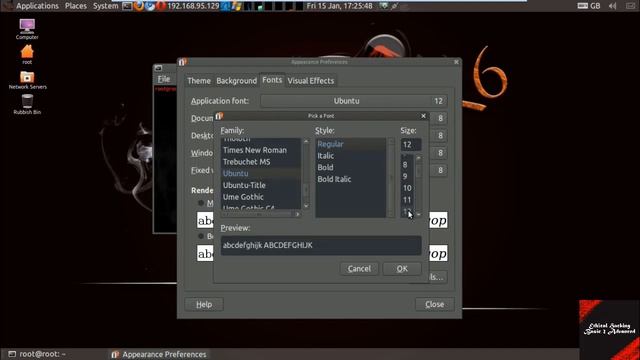Open the Applications menu
The height and width of the screenshot is (360, 640).
tap(37, 6)
